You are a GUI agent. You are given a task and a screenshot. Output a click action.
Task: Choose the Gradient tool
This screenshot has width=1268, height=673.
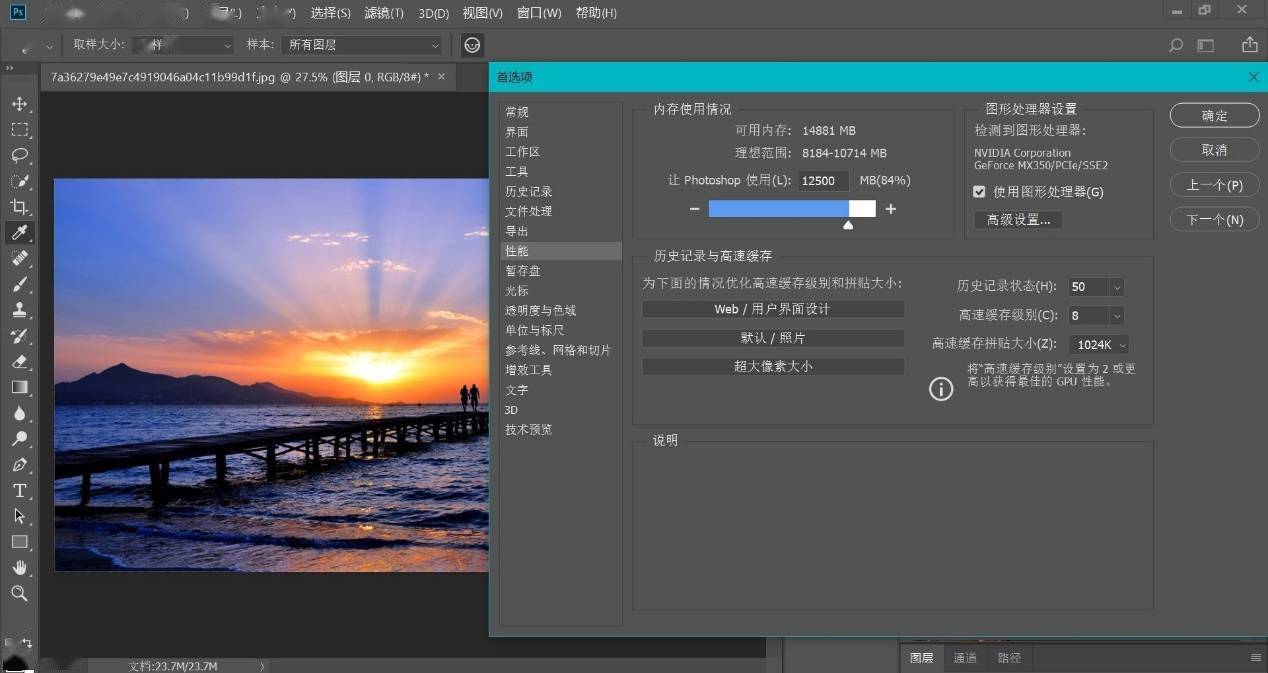19,387
